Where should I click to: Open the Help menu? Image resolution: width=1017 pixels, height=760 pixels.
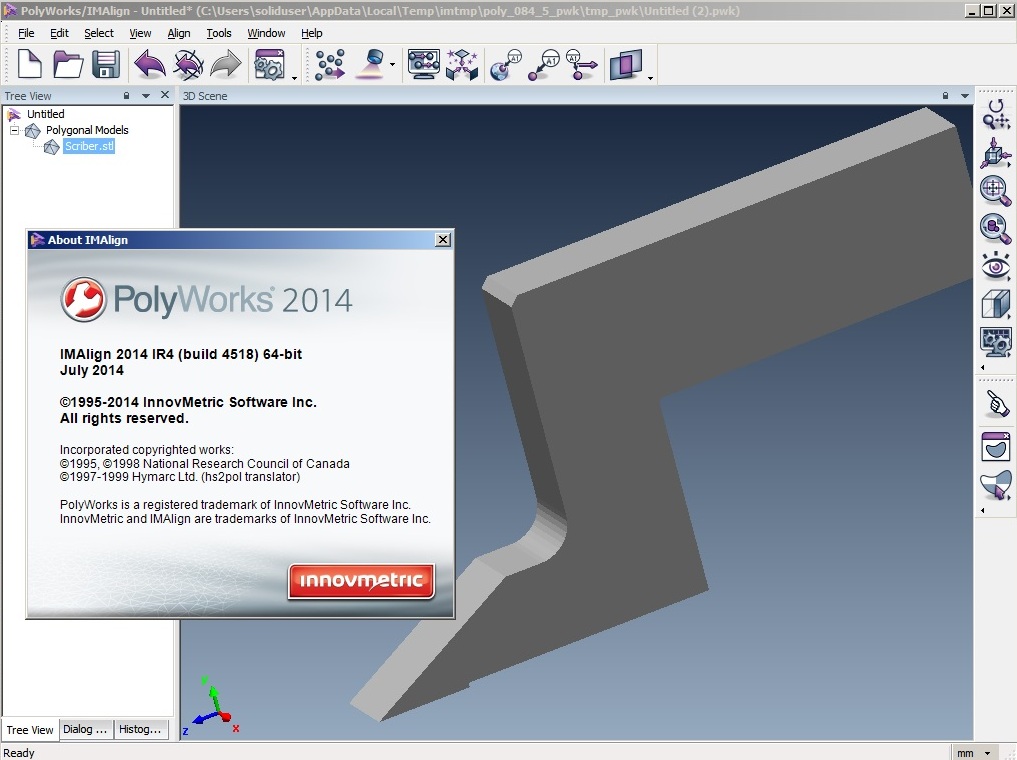[311, 33]
